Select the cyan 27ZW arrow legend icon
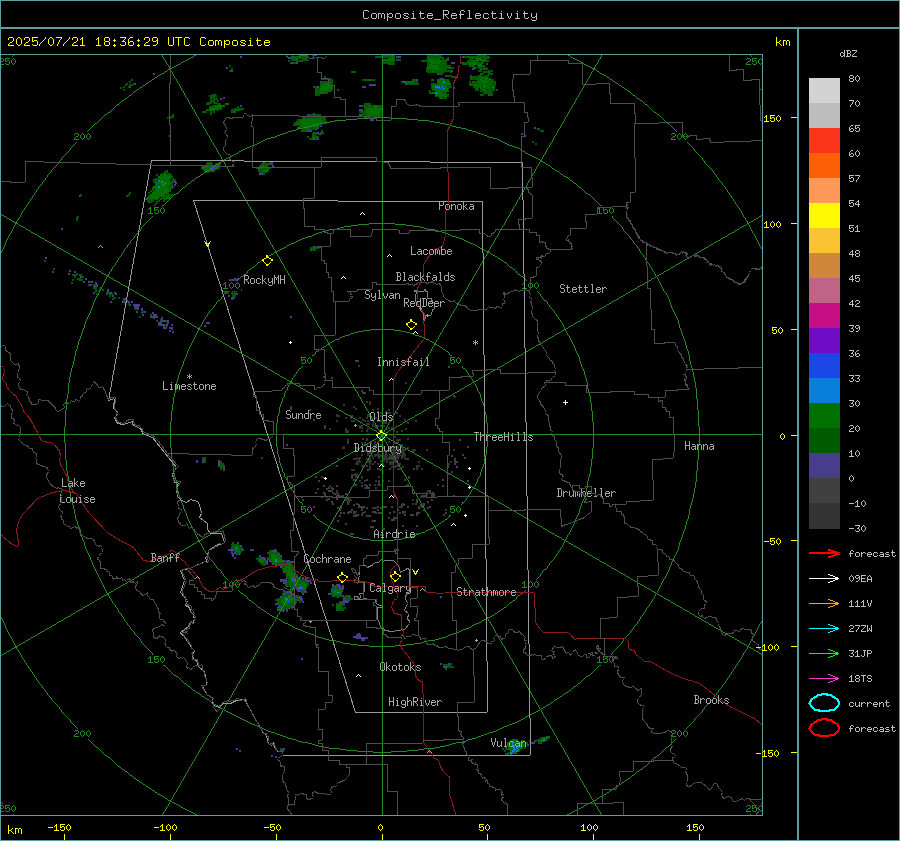 click(x=824, y=629)
